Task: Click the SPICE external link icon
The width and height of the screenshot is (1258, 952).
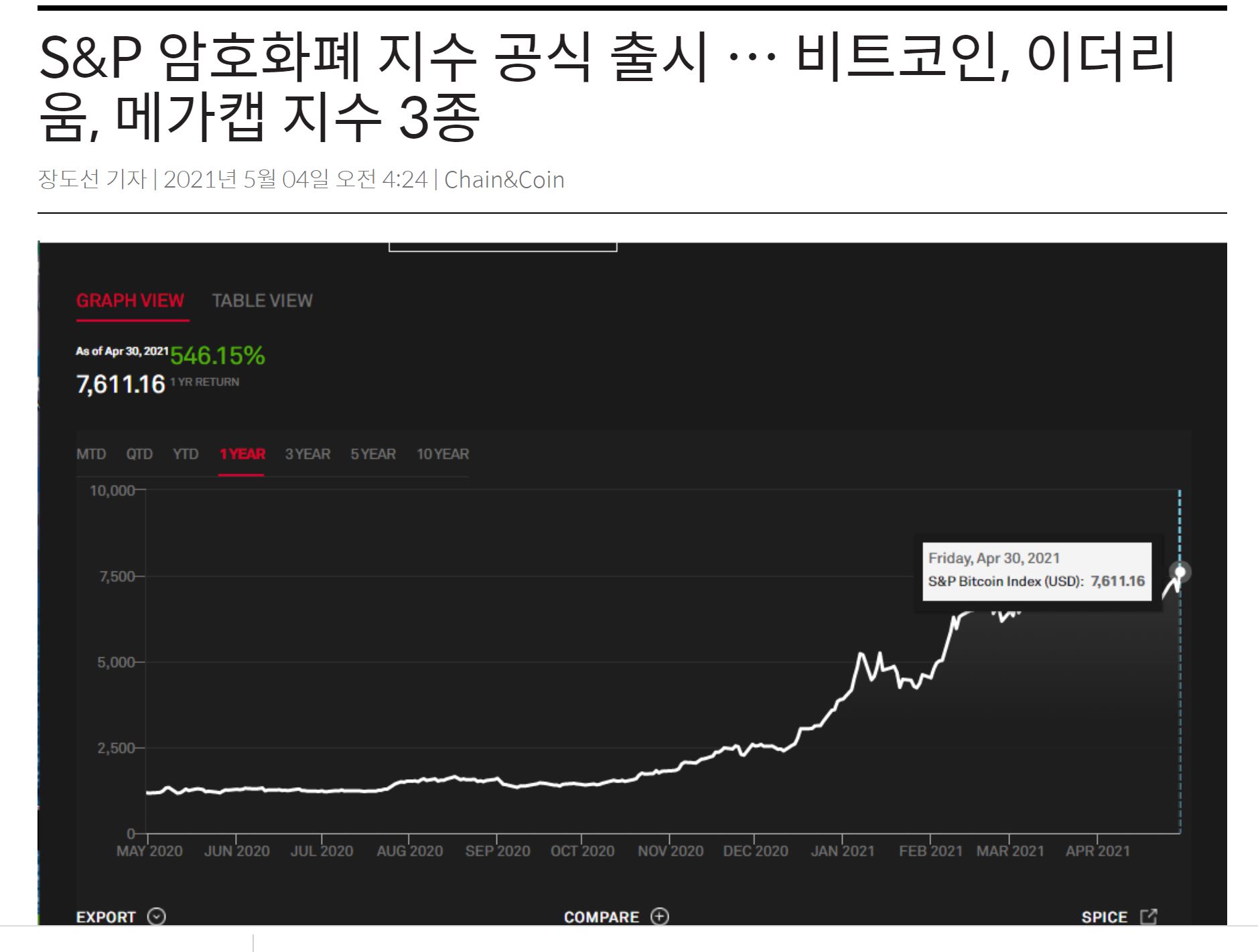Action: (1149, 916)
